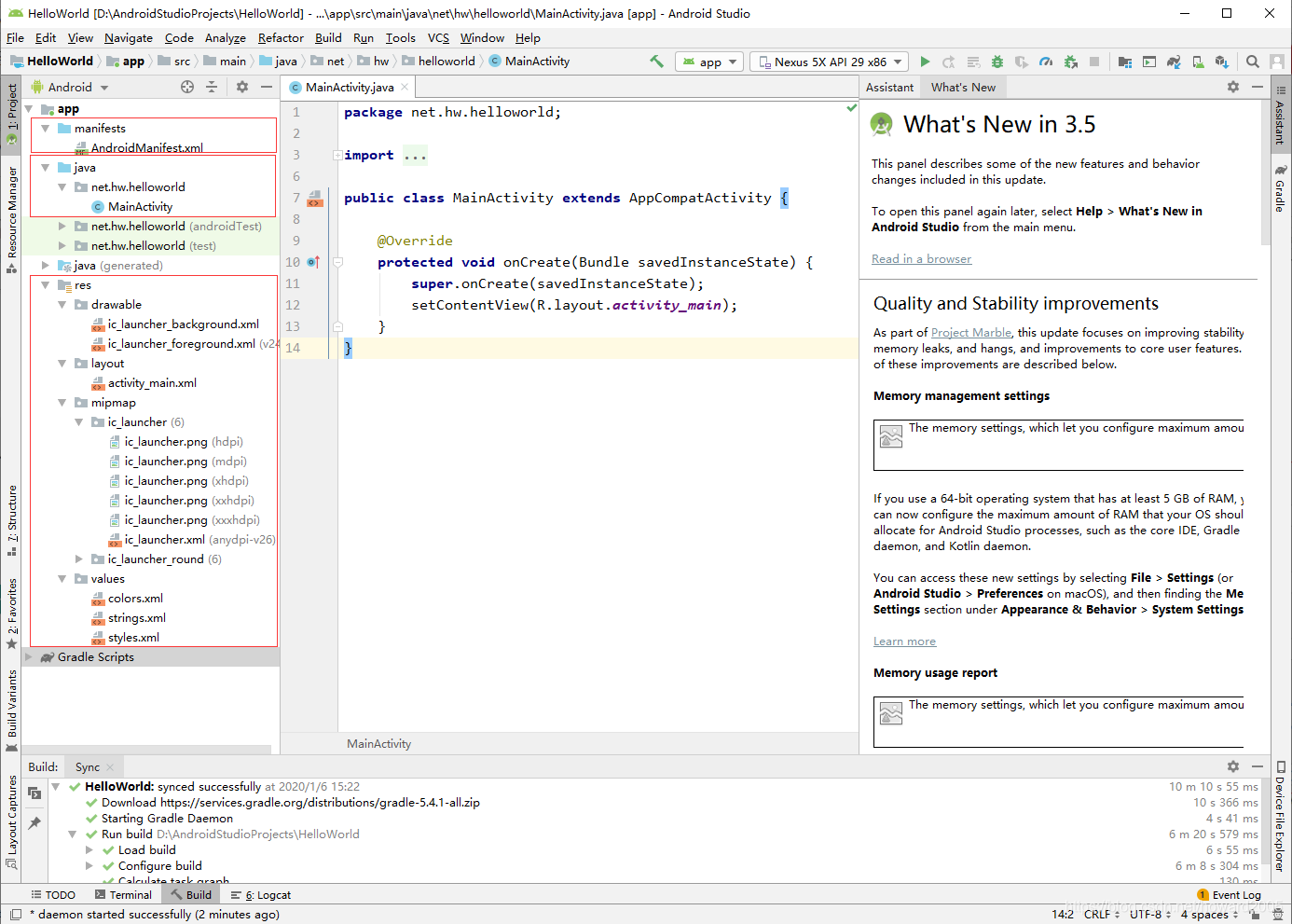Expand the ic_launcher_round node
Screen dimensions: 1292x924
(x=78, y=559)
